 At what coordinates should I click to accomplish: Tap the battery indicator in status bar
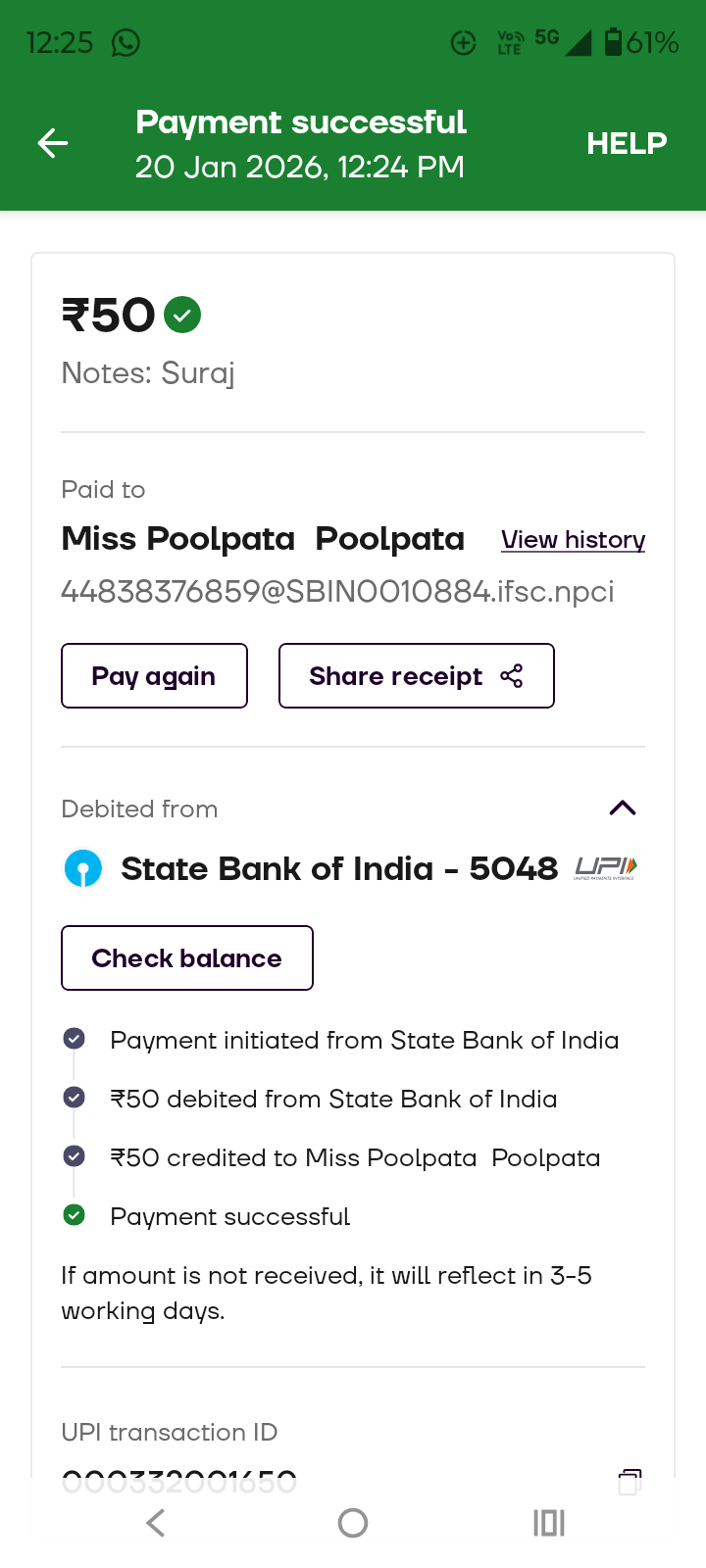613,42
